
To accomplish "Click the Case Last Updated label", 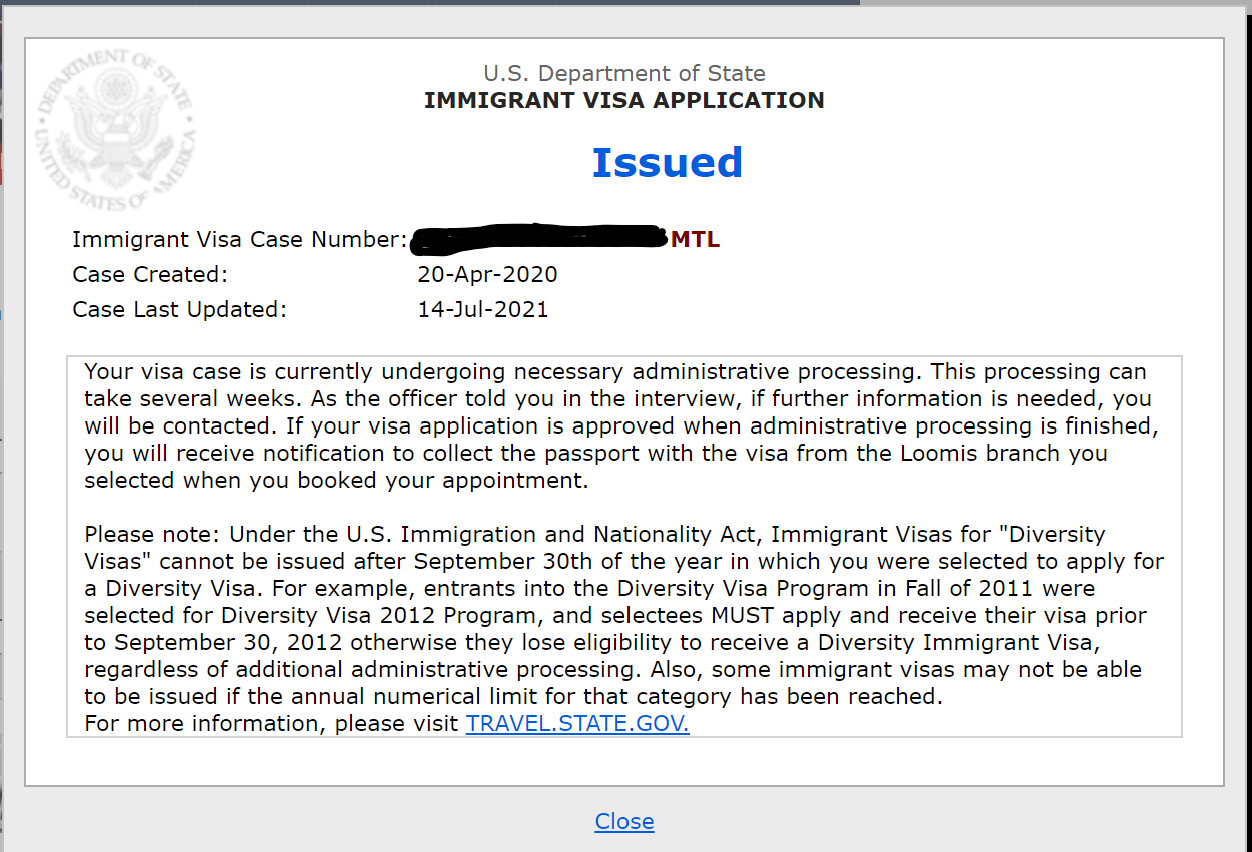I will tap(179, 309).
